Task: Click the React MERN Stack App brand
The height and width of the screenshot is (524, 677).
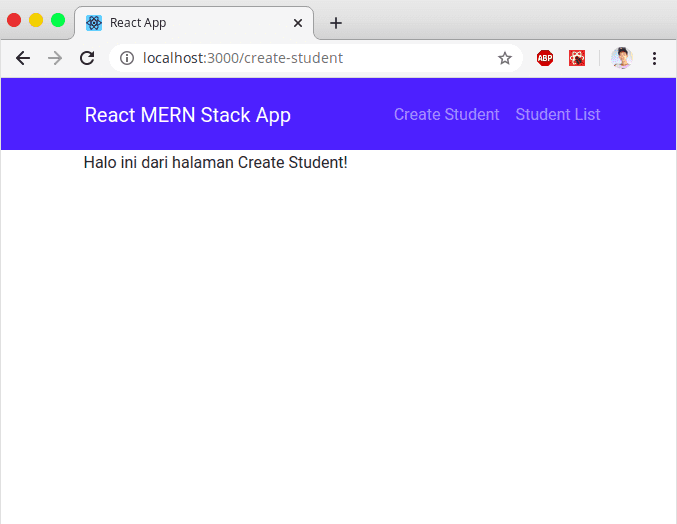Action: point(188,115)
